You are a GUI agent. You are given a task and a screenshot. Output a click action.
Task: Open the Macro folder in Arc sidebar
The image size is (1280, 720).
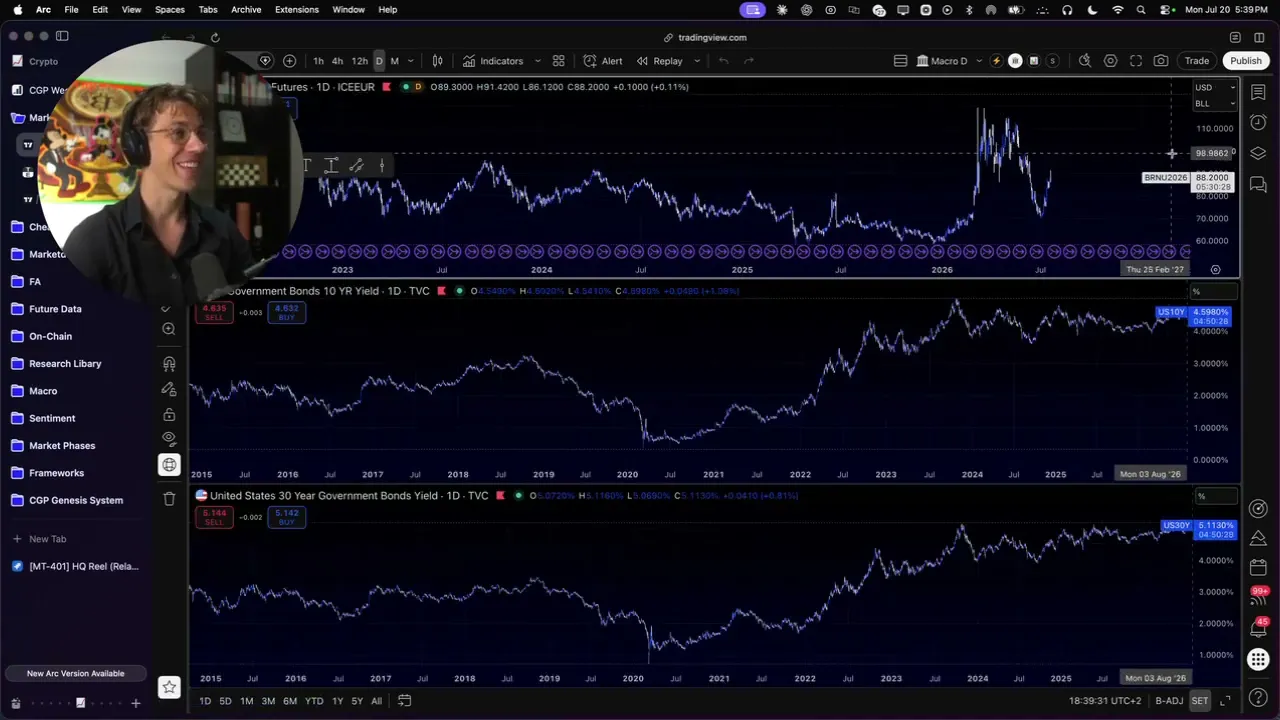coord(43,391)
